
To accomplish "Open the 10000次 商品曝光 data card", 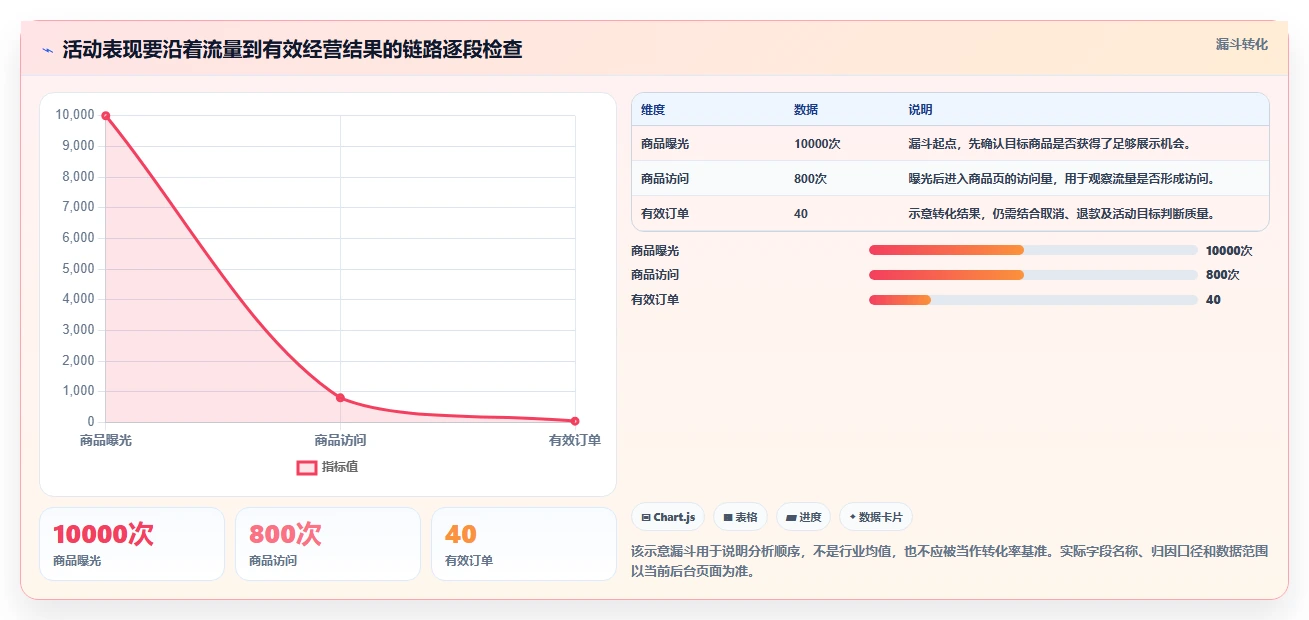I will pos(132,544).
